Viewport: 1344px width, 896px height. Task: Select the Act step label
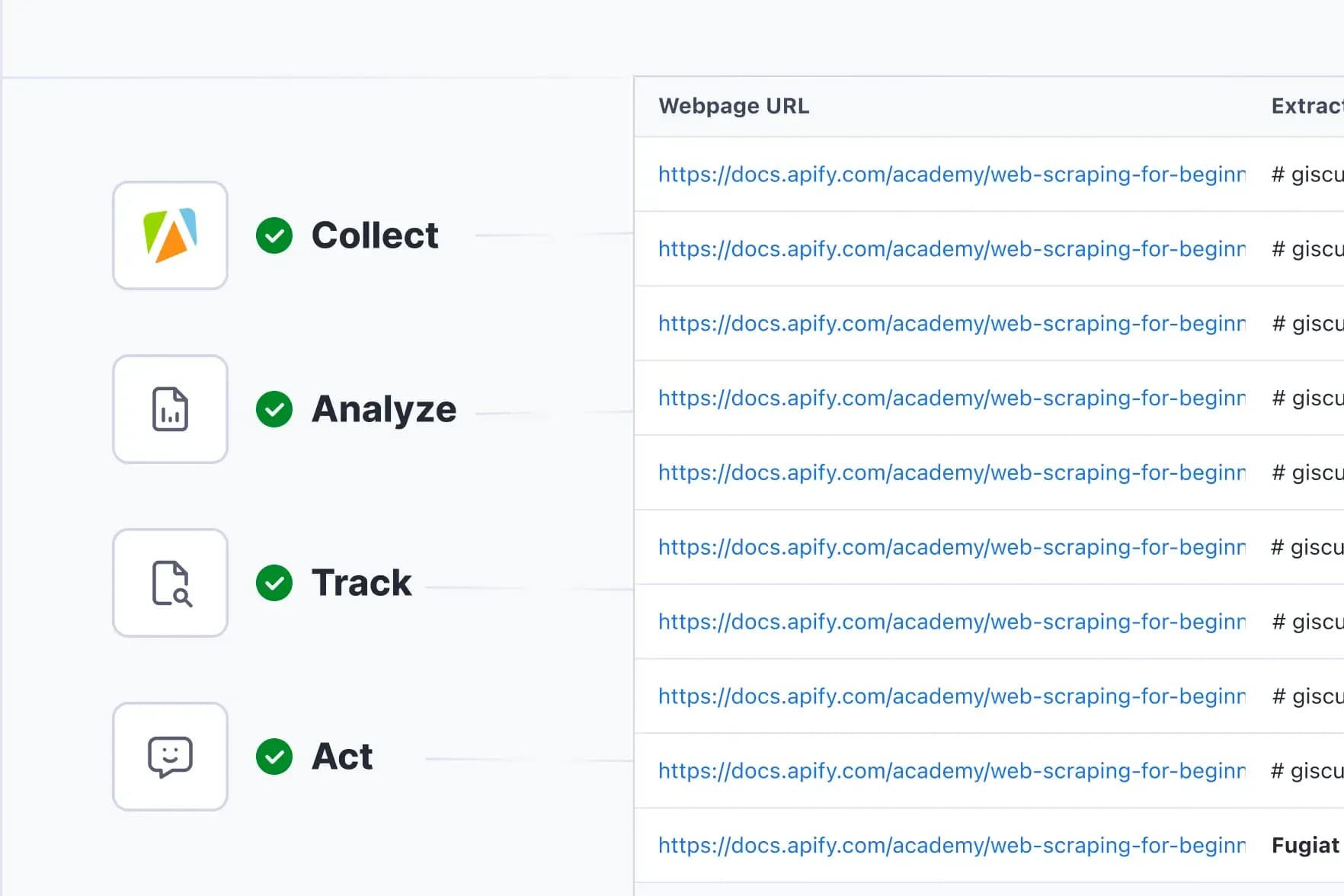[342, 757]
